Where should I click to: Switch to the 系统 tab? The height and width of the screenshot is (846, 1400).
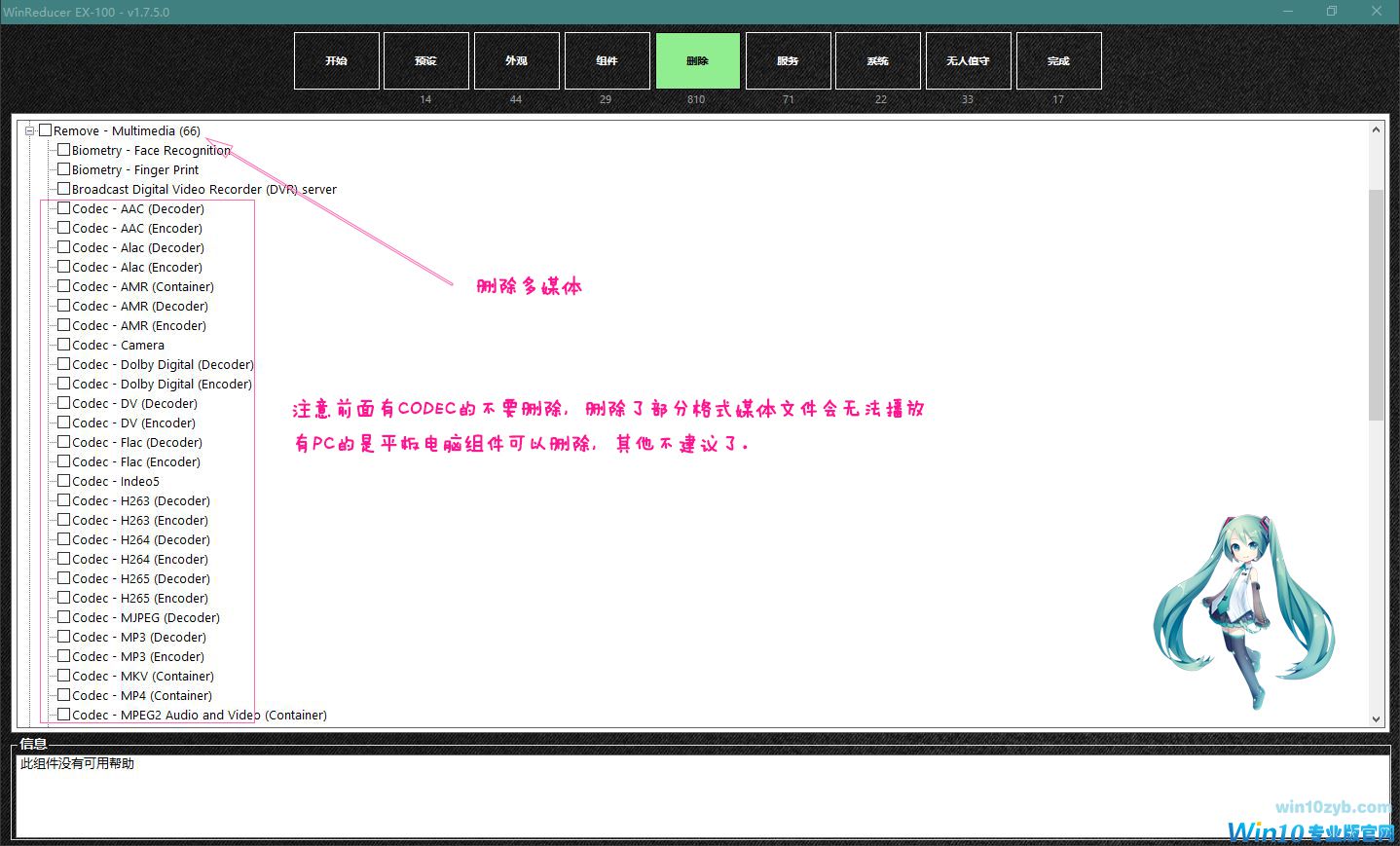(877, 60)
